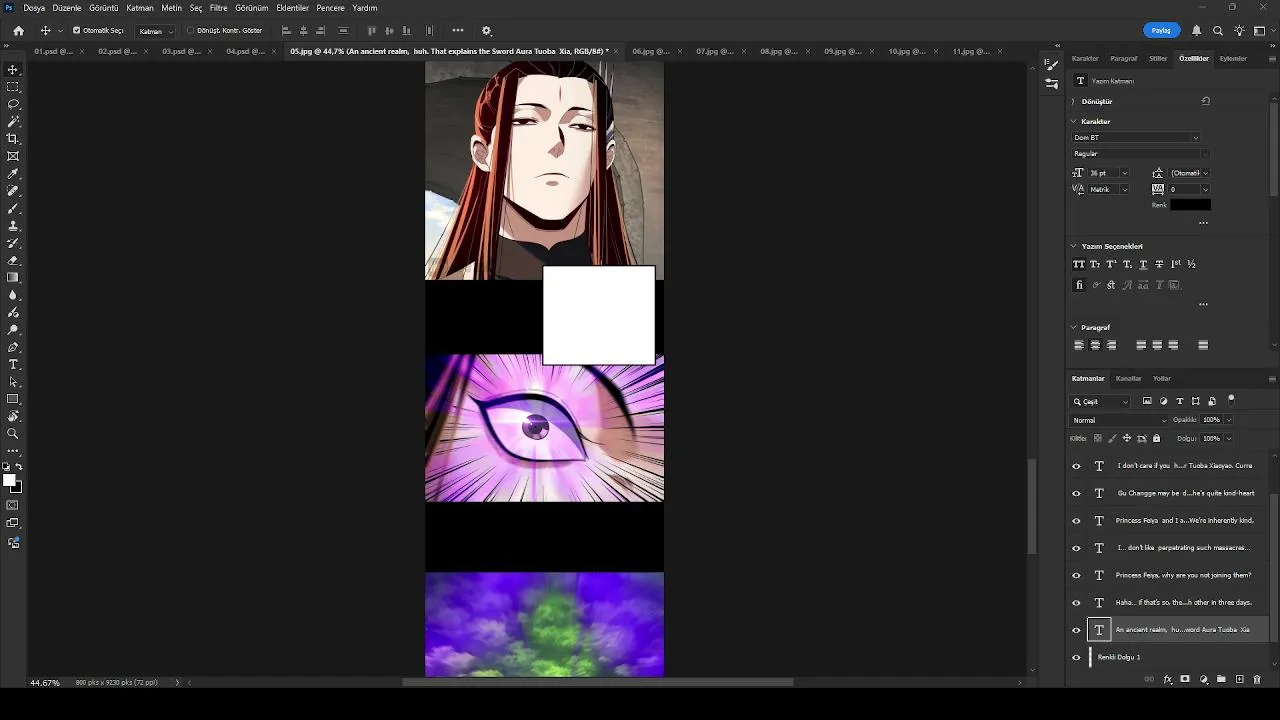This screenshot has width=1280, height=720.
Task: Select the Horizontal Type tool
Action: (x=13, y=364)
